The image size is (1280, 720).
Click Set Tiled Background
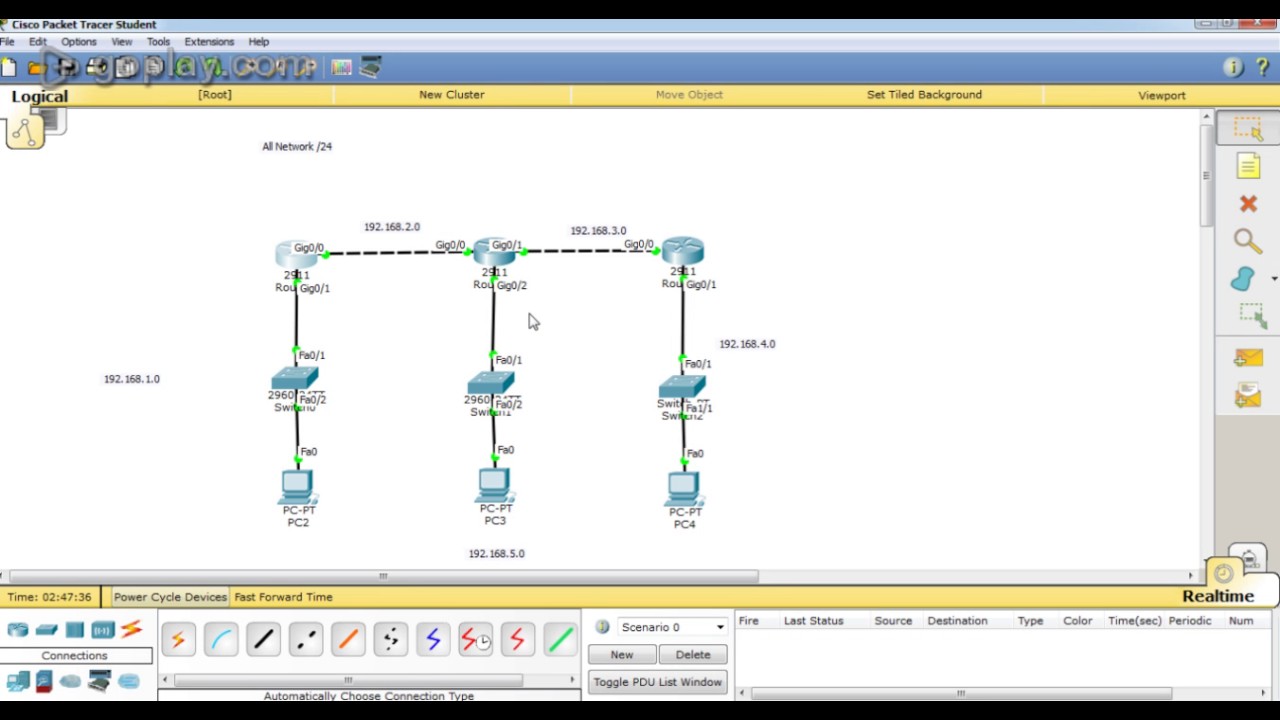click(x=924, y=95)
